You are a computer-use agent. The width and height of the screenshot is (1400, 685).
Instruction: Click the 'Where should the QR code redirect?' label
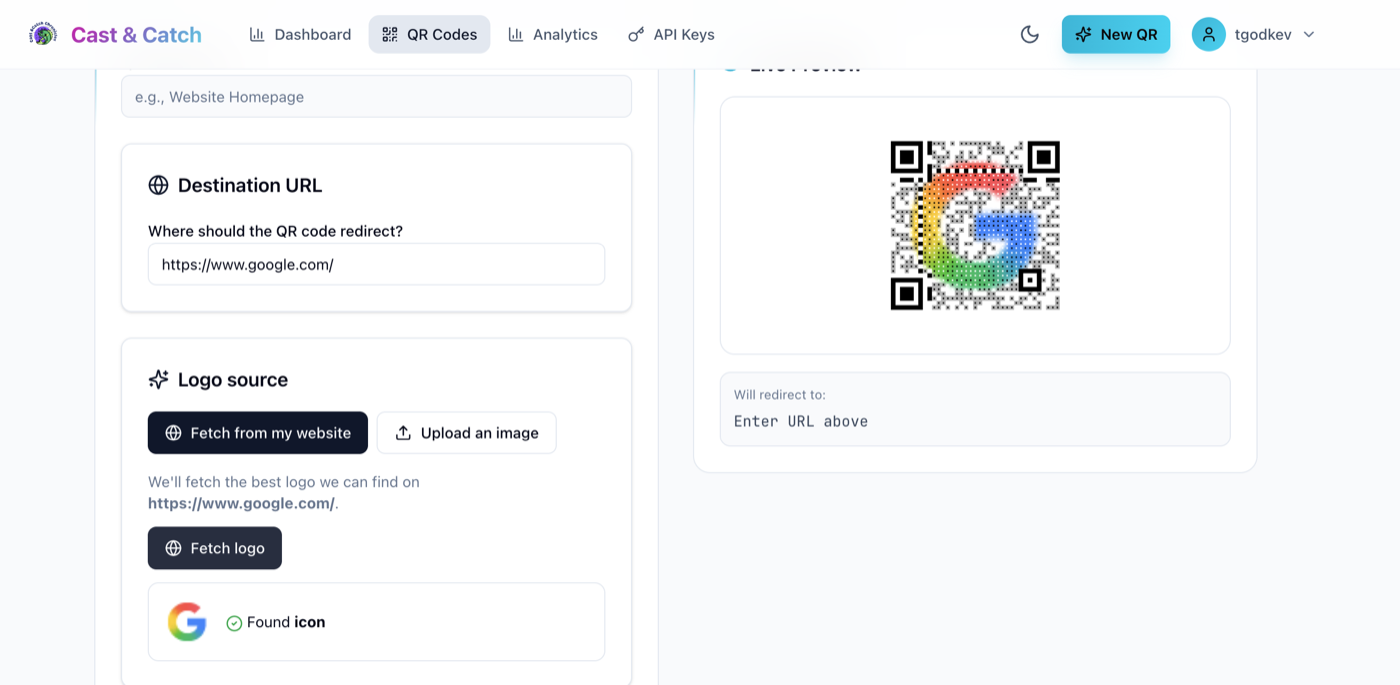(275, 231)
